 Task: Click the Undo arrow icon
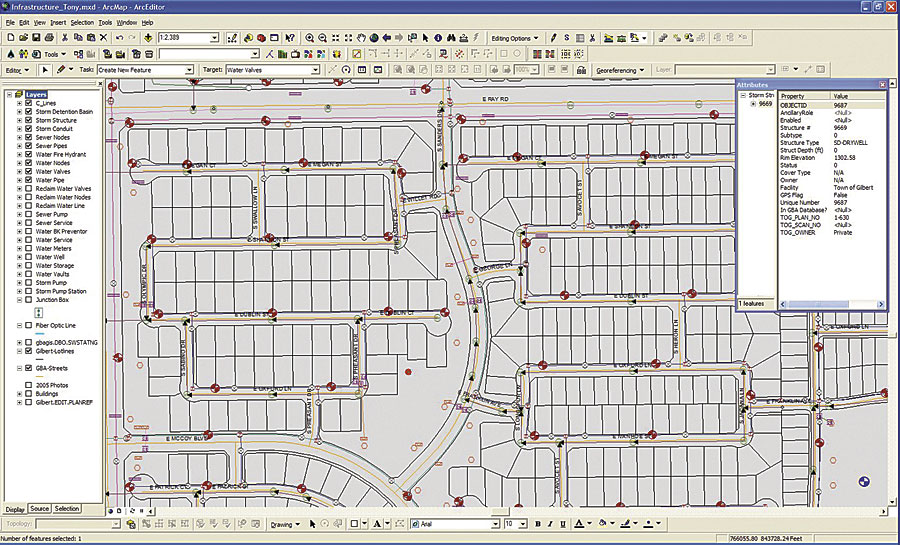coord(119,38)
